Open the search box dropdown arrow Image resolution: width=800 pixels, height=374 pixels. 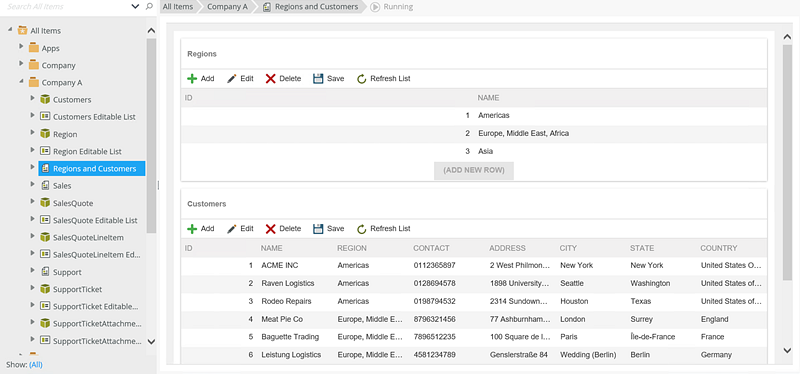pyautogui.click(x=135, y=7)
